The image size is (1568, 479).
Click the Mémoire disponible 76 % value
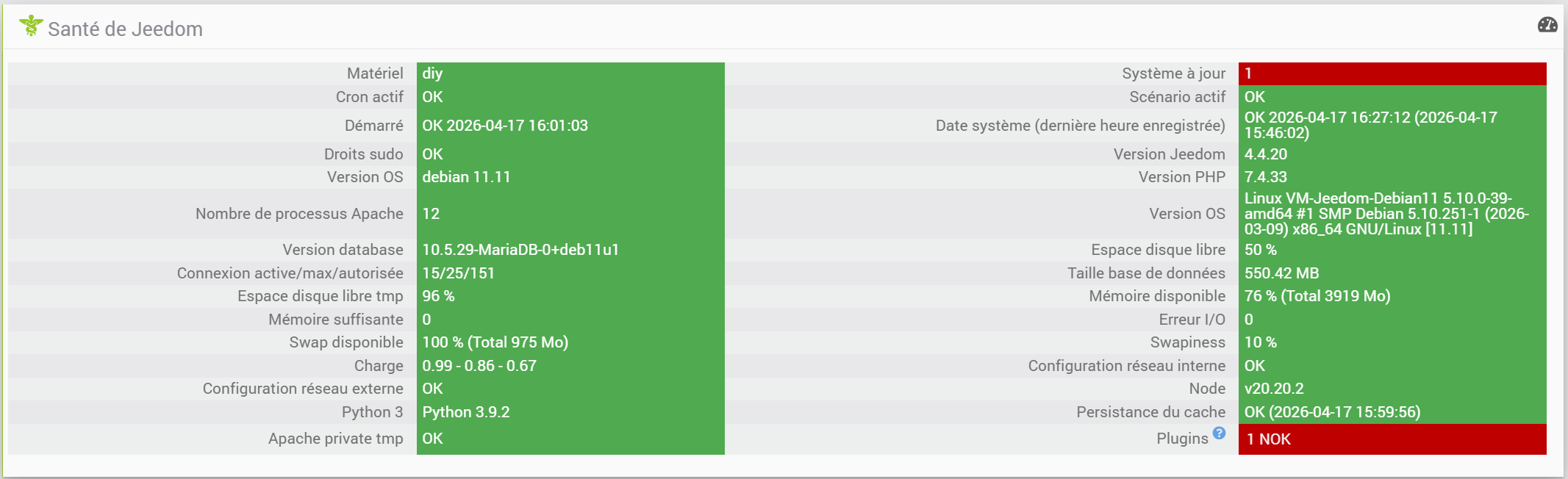(x=1317, y=296)
